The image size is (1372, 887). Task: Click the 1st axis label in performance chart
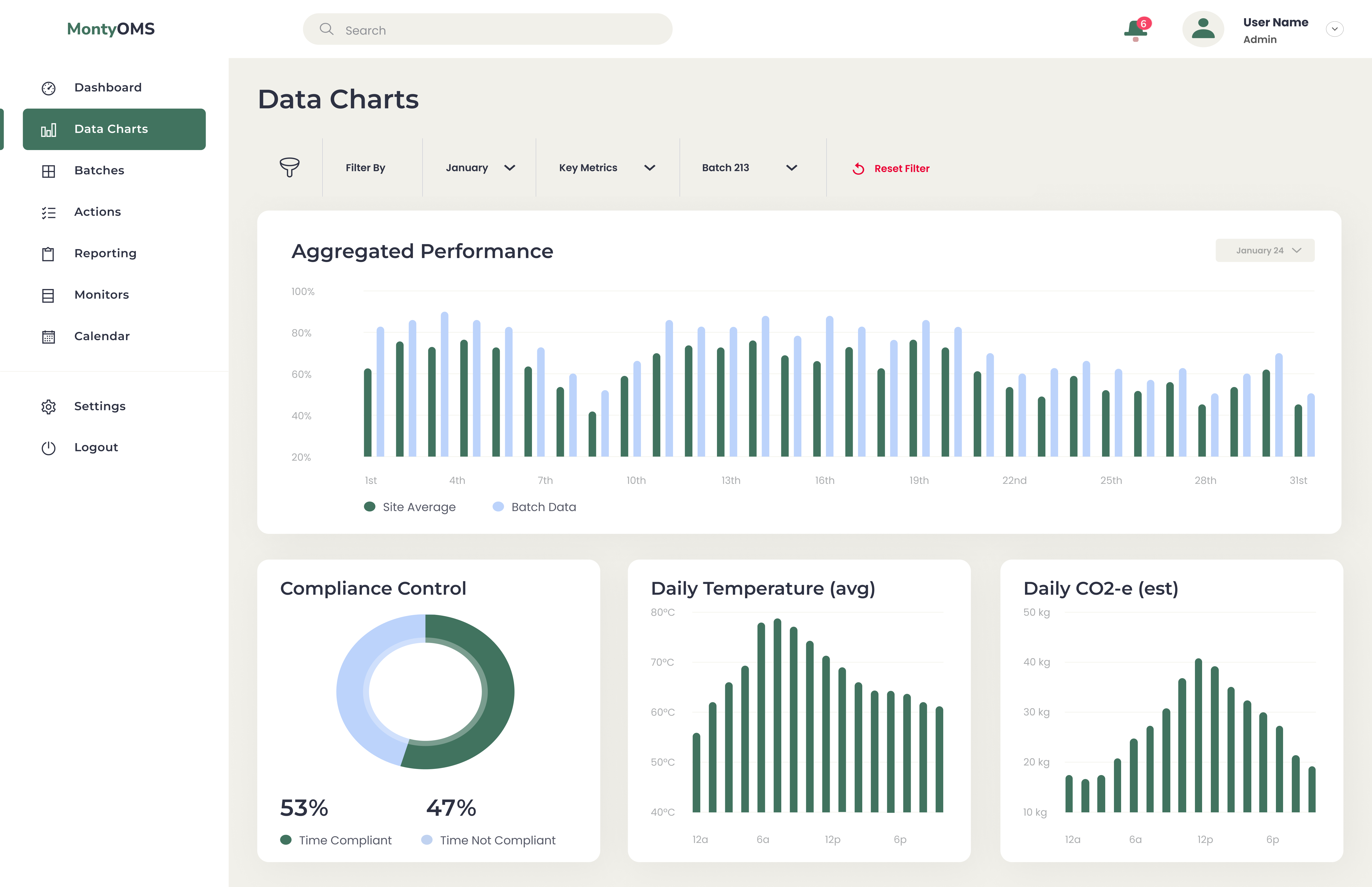click(371, 480)
